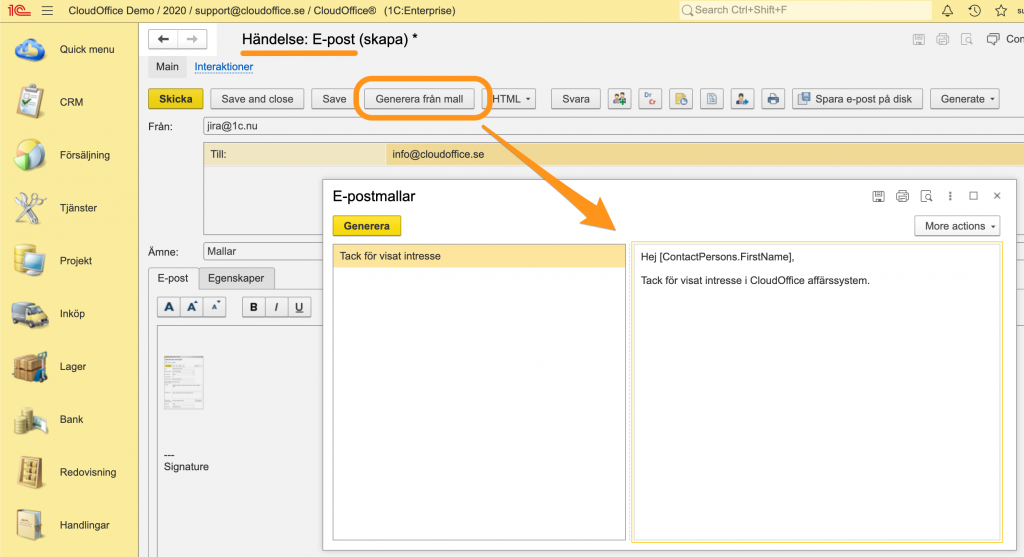Open Bank section in sidebar
1024x557 pixels.
pyautogui.click(x=69, y=420)
